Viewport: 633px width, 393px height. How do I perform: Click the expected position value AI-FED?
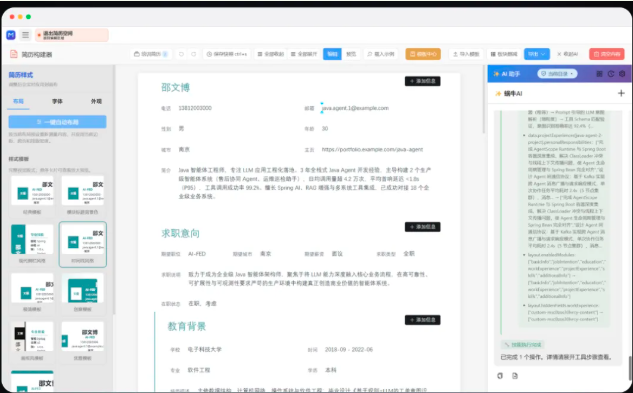(197, 254)
